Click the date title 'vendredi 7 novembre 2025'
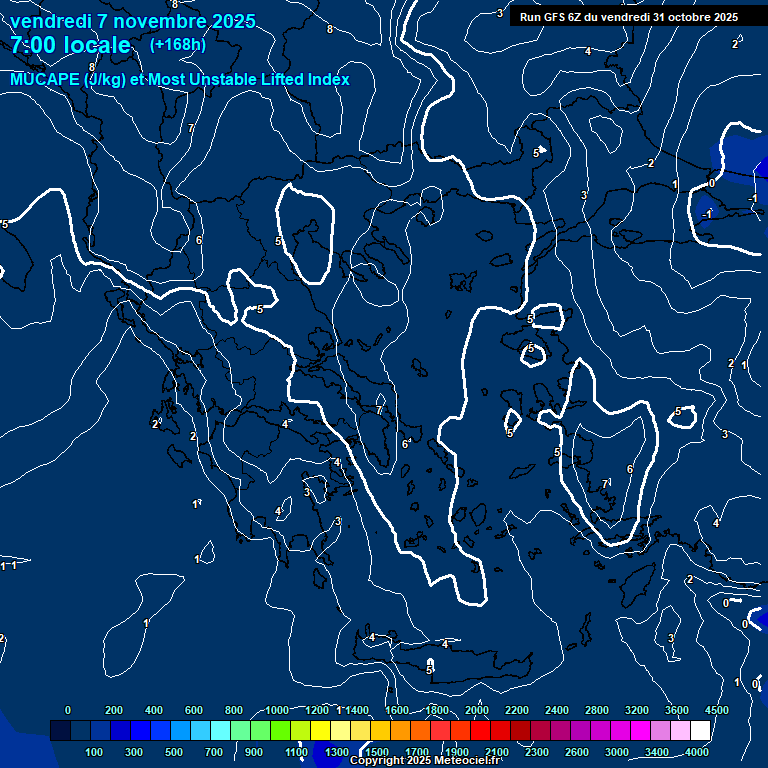 (x=133, y=22)
